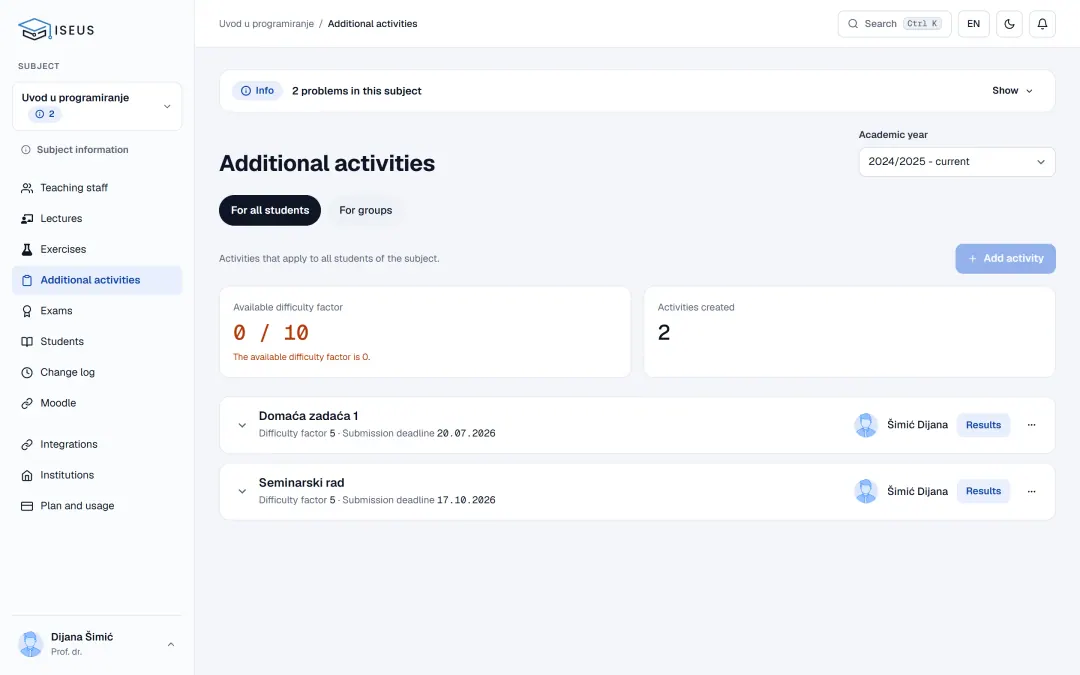Open the Academic year dropdown
Screen dimensions: 1080x675
click(x=957, y=162)
